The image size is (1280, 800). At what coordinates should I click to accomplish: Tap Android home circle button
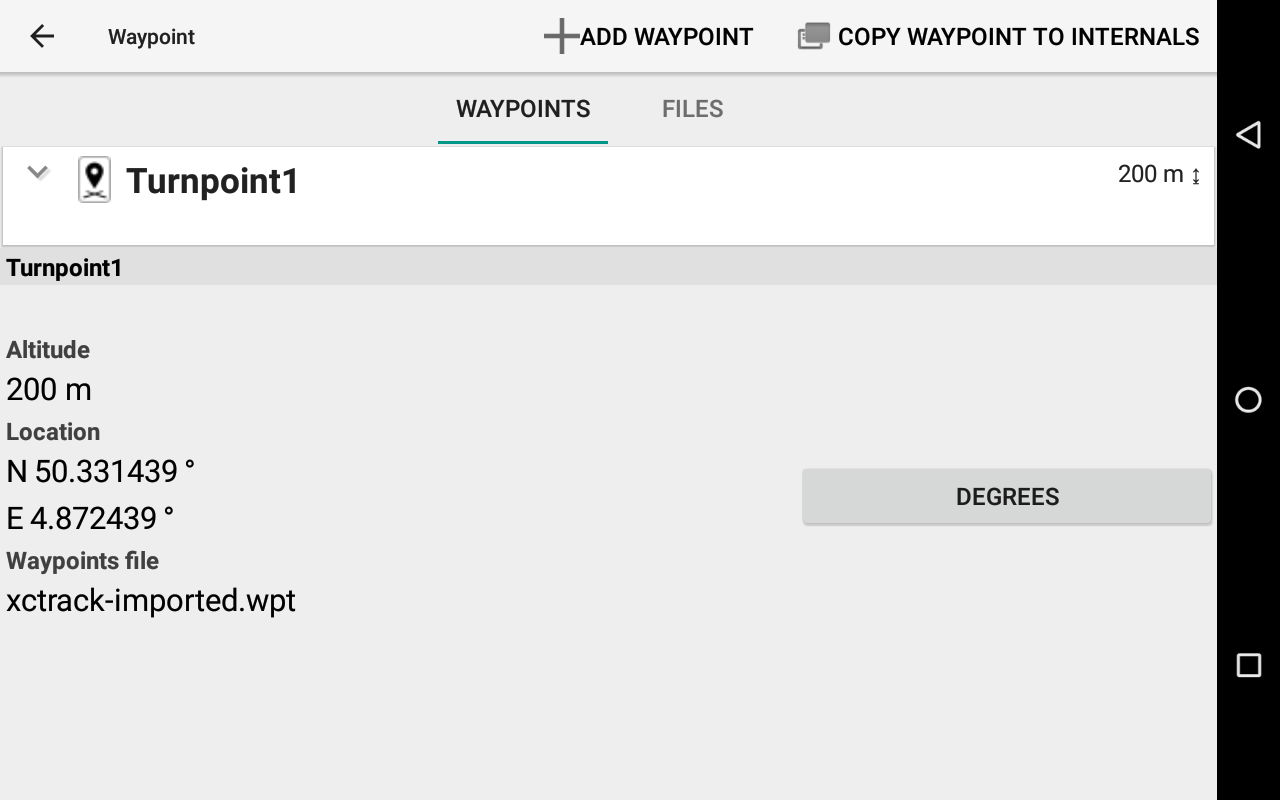click(x=1248, y=400)
